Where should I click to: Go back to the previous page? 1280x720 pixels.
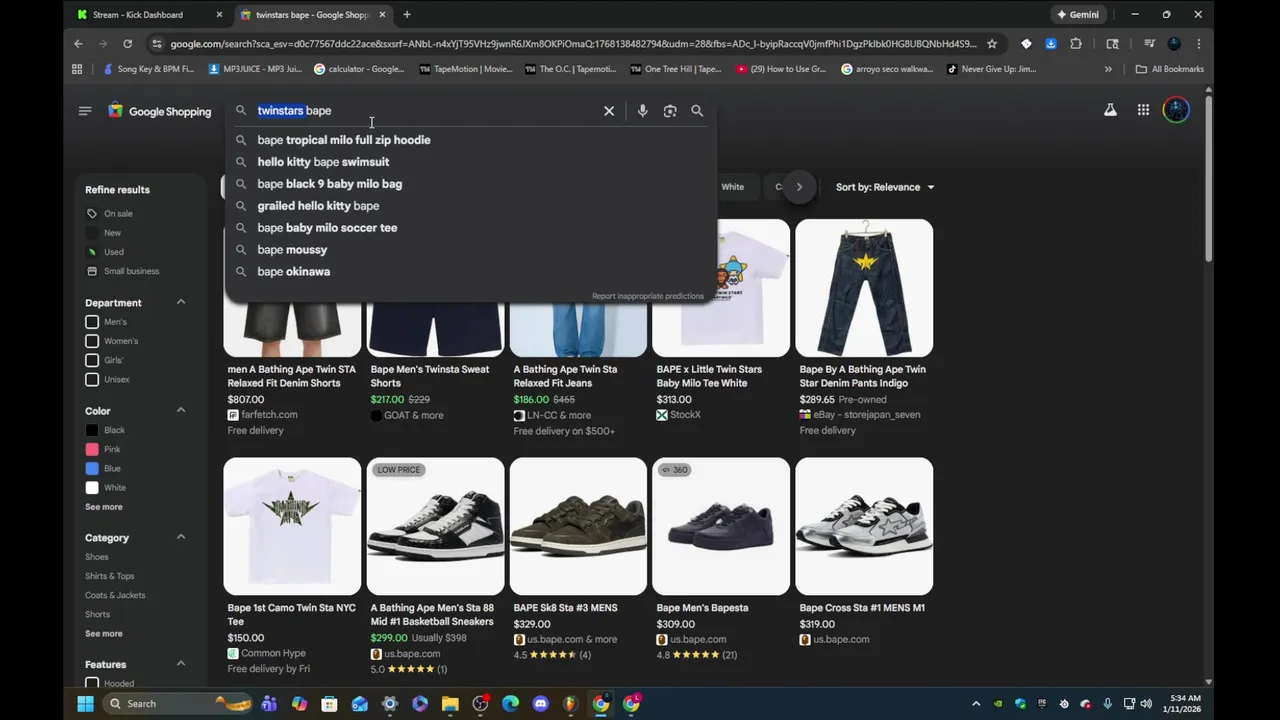[x=78, y=44]
